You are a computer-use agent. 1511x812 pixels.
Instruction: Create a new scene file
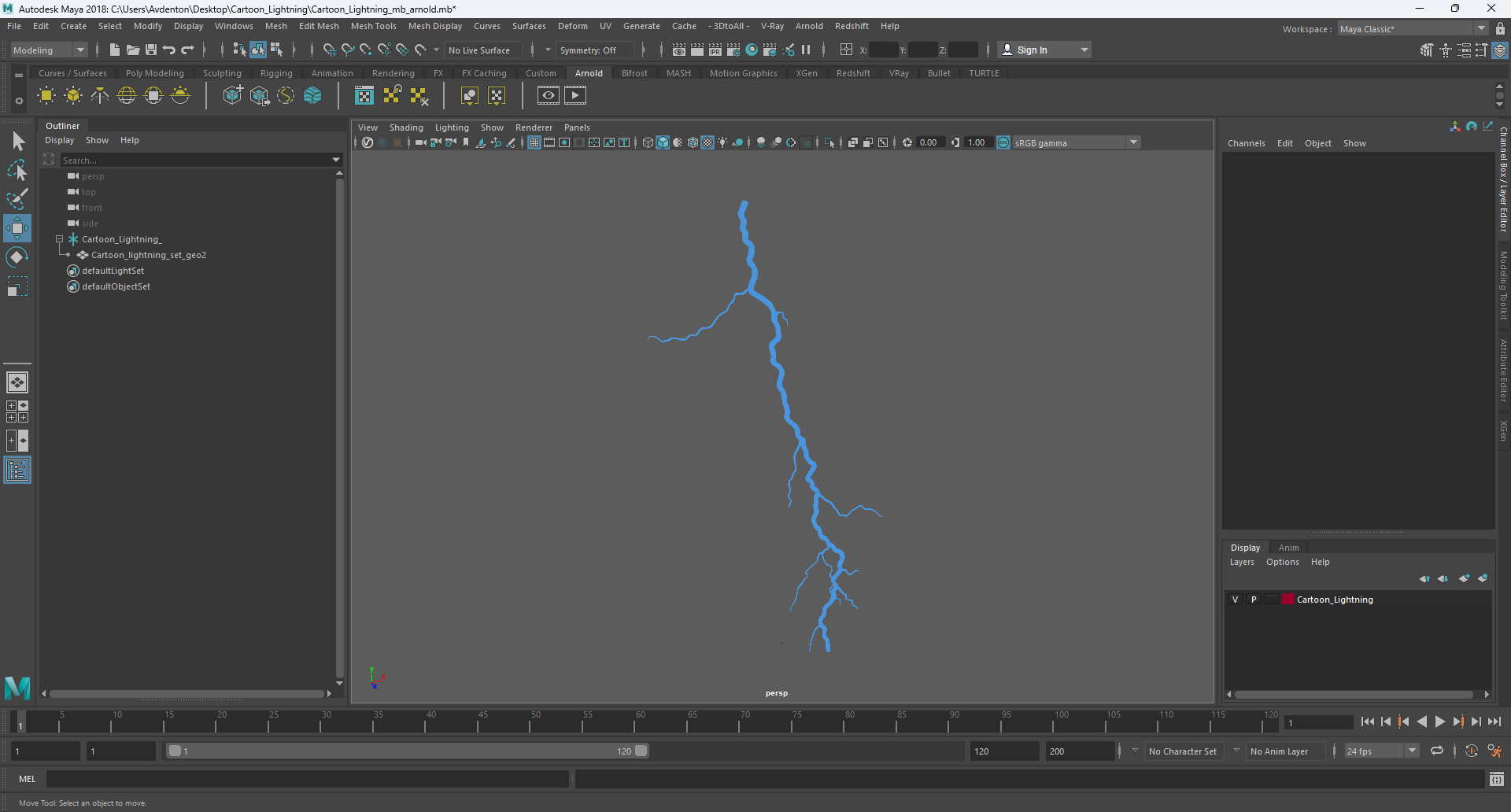pos(115,50)
